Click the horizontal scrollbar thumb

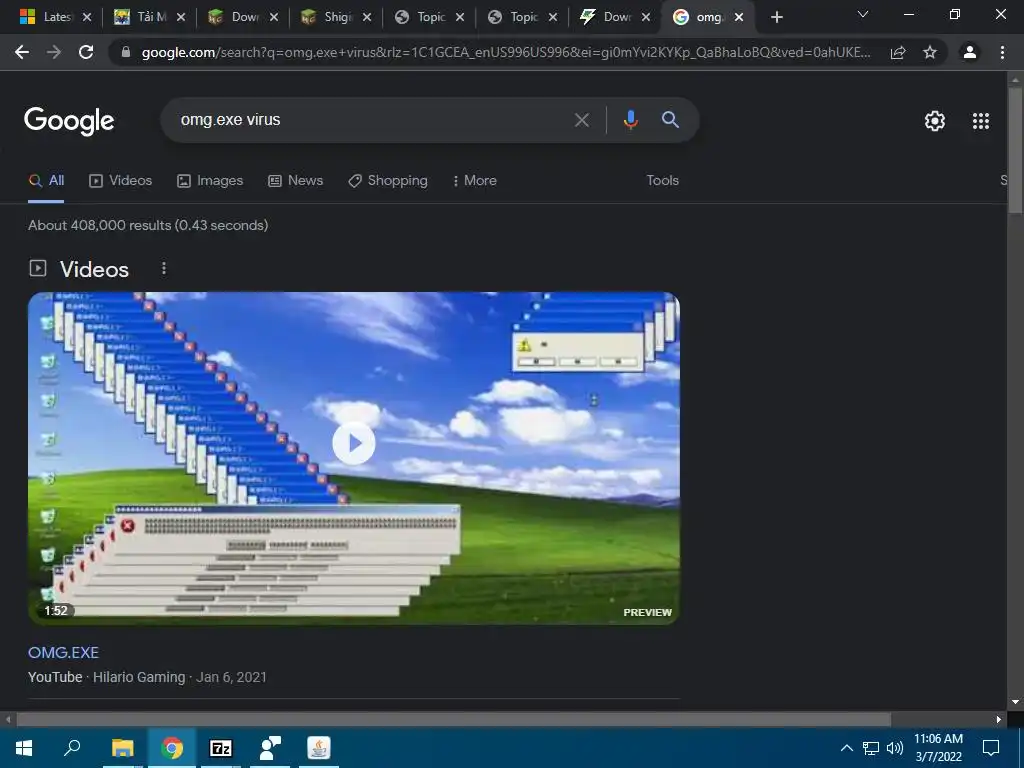454,719
